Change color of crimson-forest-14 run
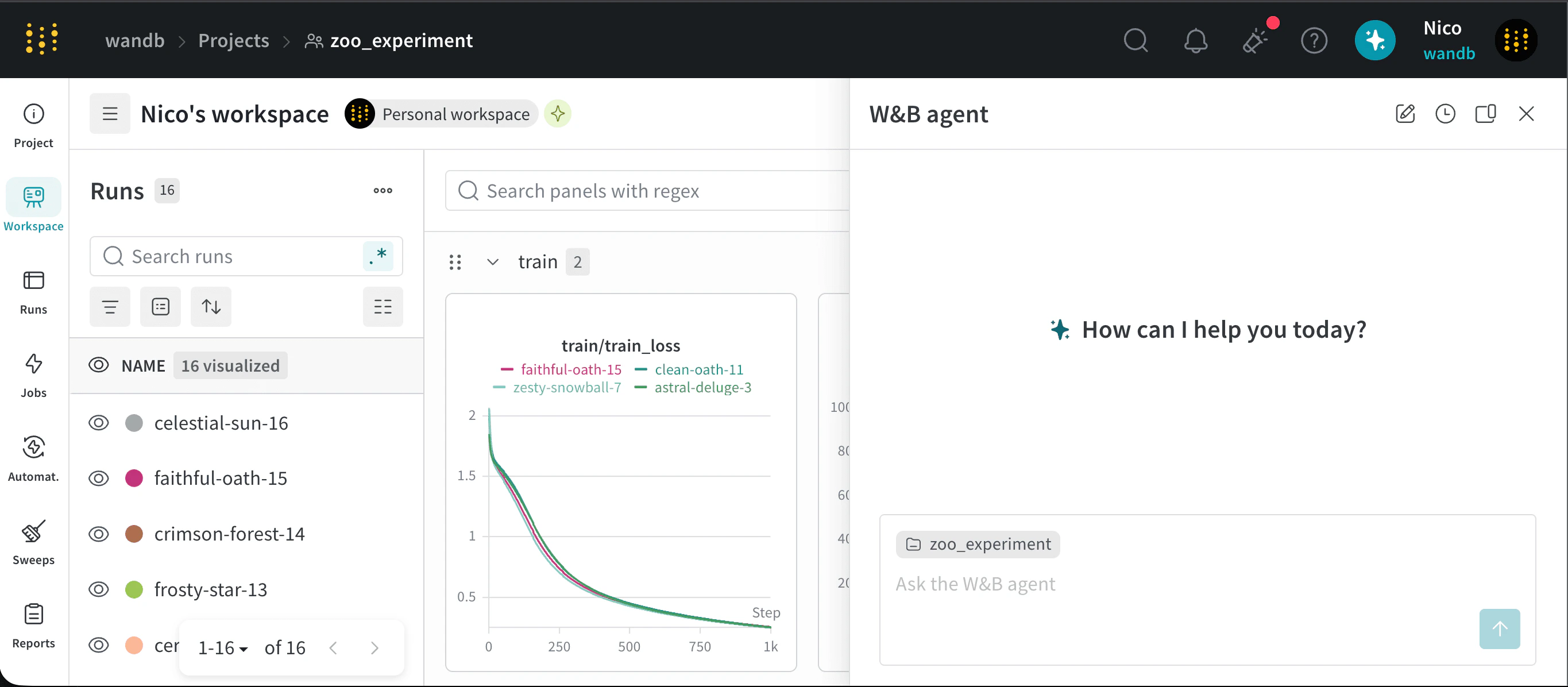Image resolution: width=1568 pixels, height=687 pixels. [134, 534]
